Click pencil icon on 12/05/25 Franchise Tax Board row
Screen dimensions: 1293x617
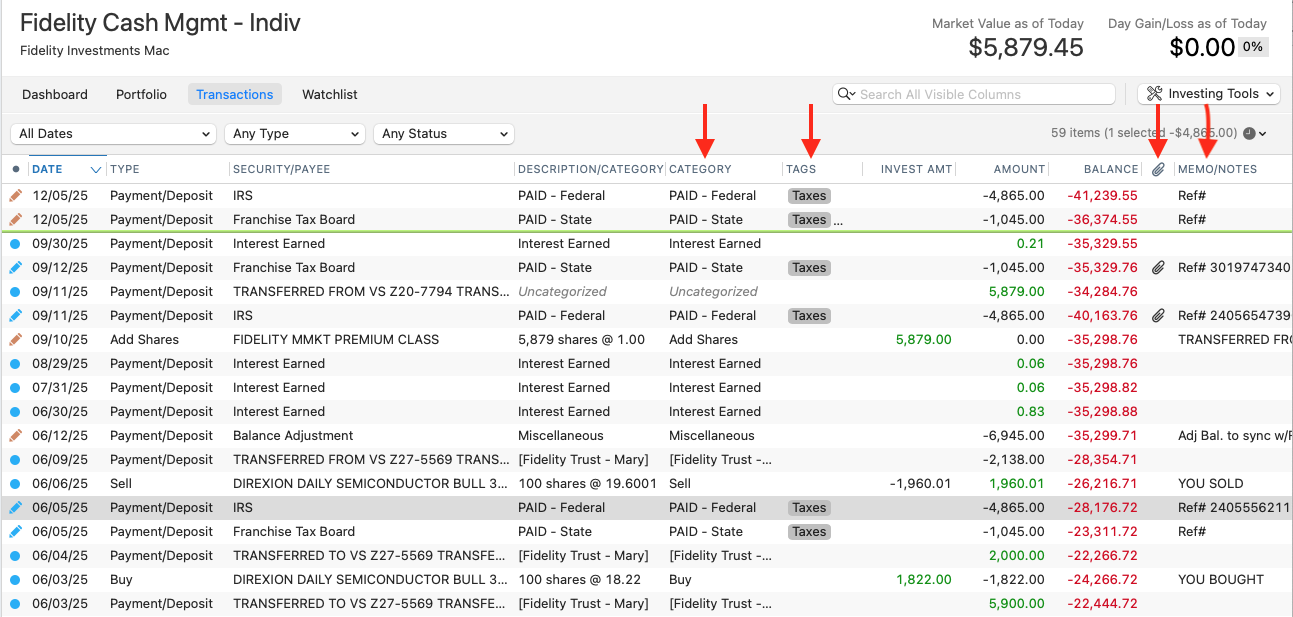[x=15, y=220]
